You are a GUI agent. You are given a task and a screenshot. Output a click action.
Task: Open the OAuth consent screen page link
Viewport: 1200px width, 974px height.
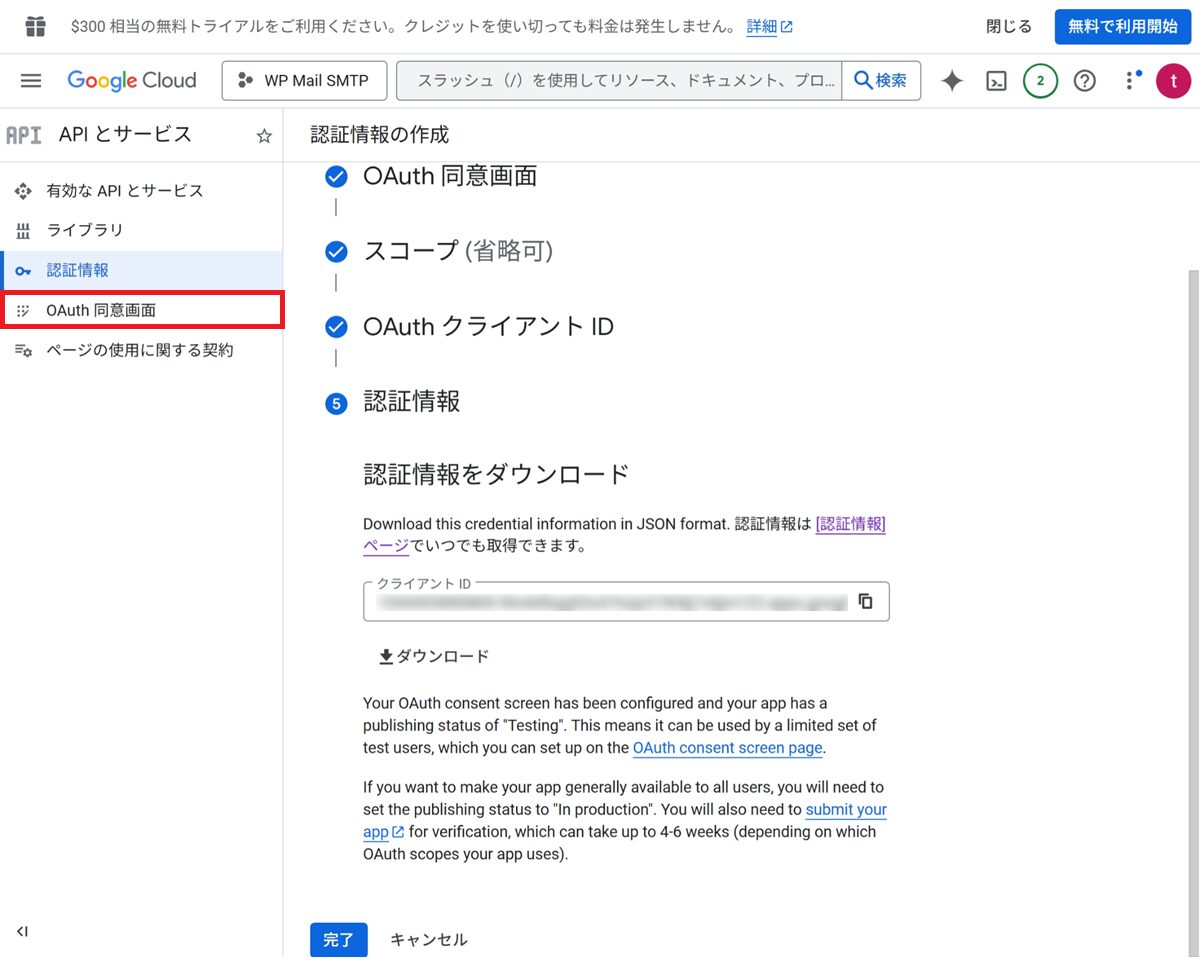coord(727,748)
